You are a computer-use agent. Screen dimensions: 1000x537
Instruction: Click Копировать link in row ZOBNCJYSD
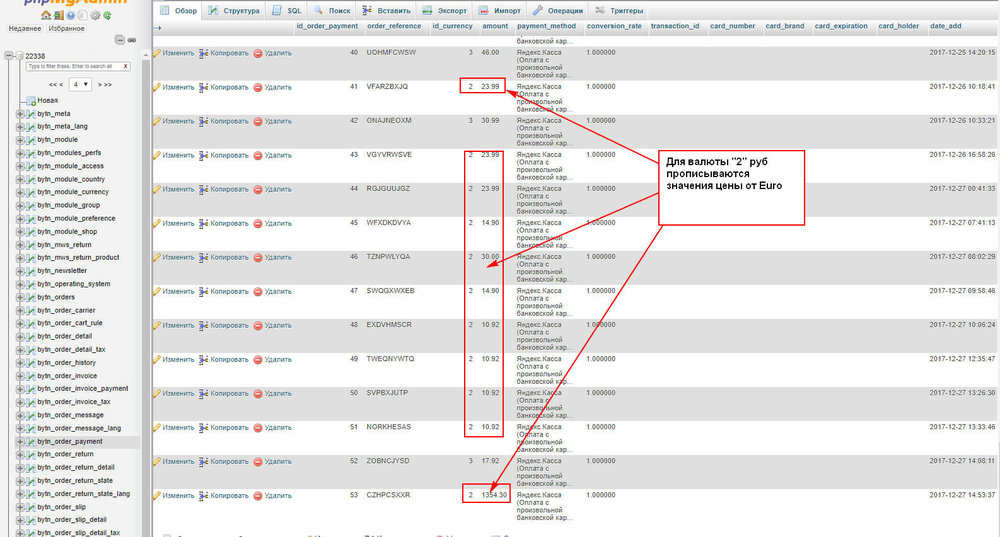(x=230, y=461)
